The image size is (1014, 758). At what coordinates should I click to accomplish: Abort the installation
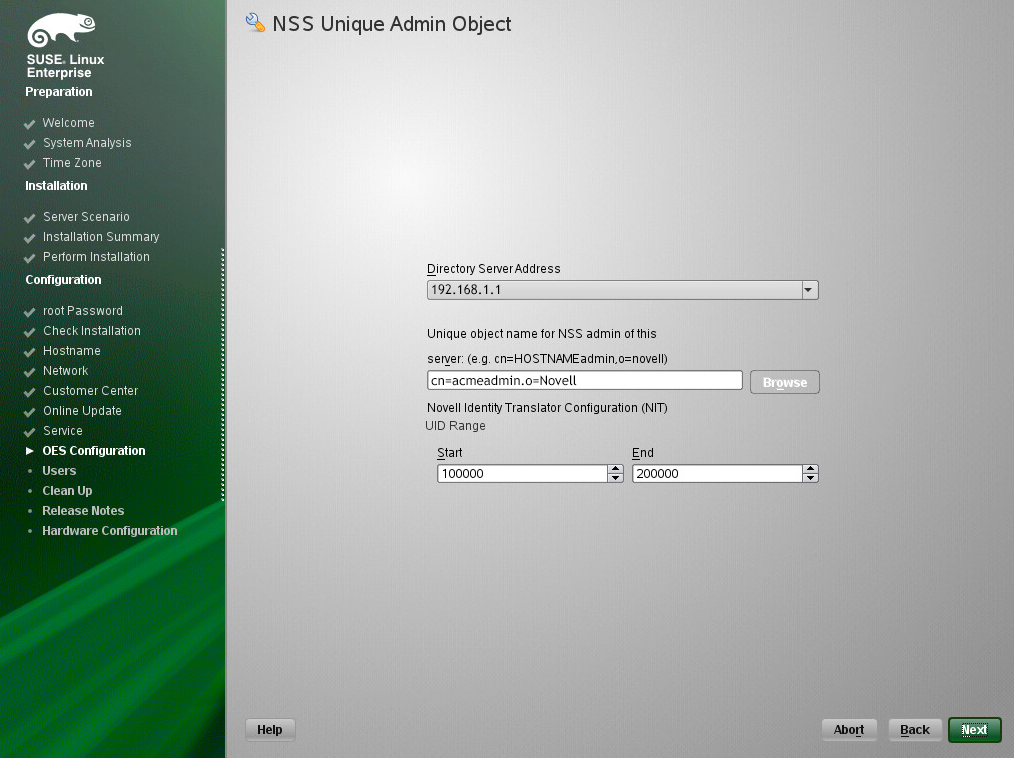click(849, 730)
